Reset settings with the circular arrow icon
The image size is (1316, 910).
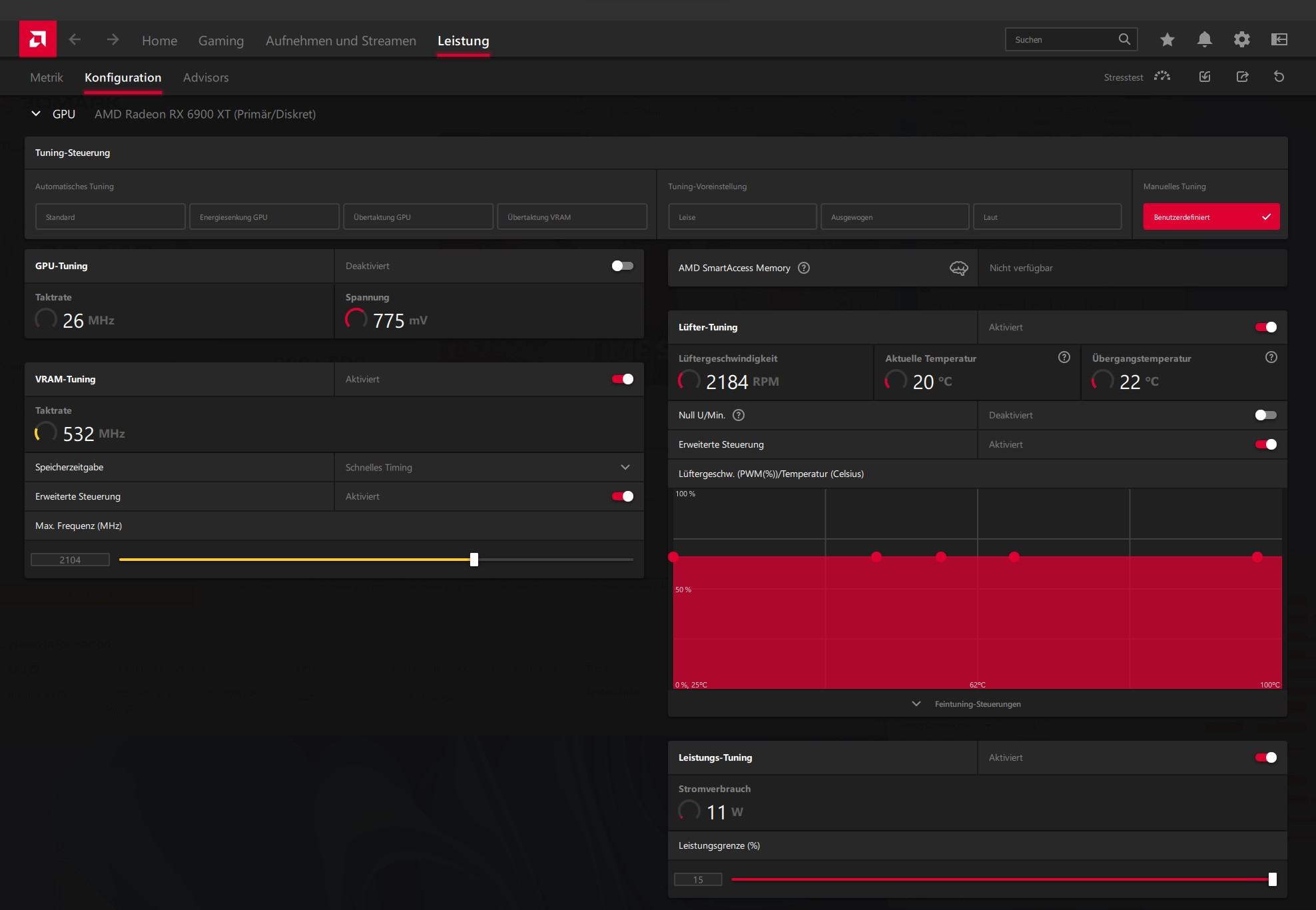[x=1279, y=77]
